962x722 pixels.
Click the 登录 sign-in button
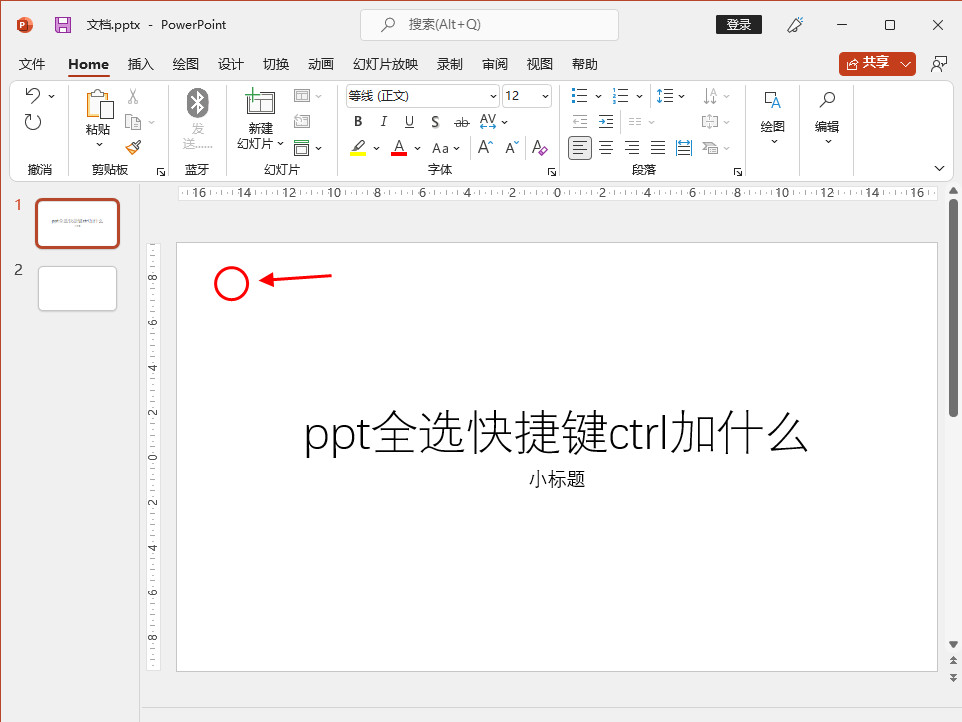[x=739, y=25]
